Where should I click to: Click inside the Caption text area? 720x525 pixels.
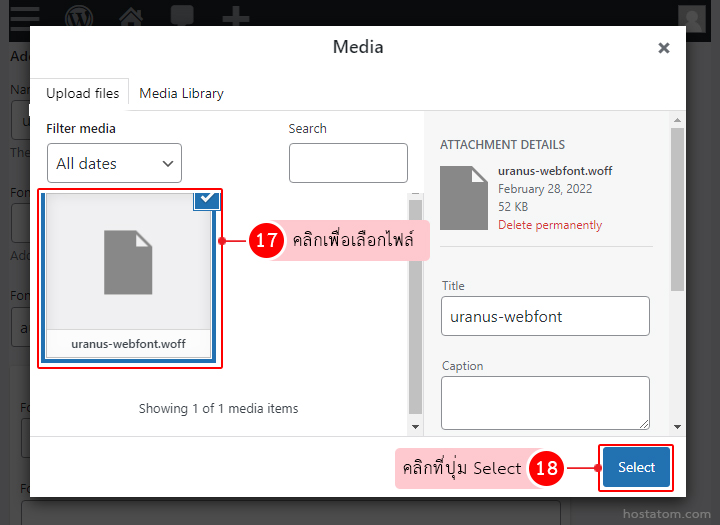point(545,402)
